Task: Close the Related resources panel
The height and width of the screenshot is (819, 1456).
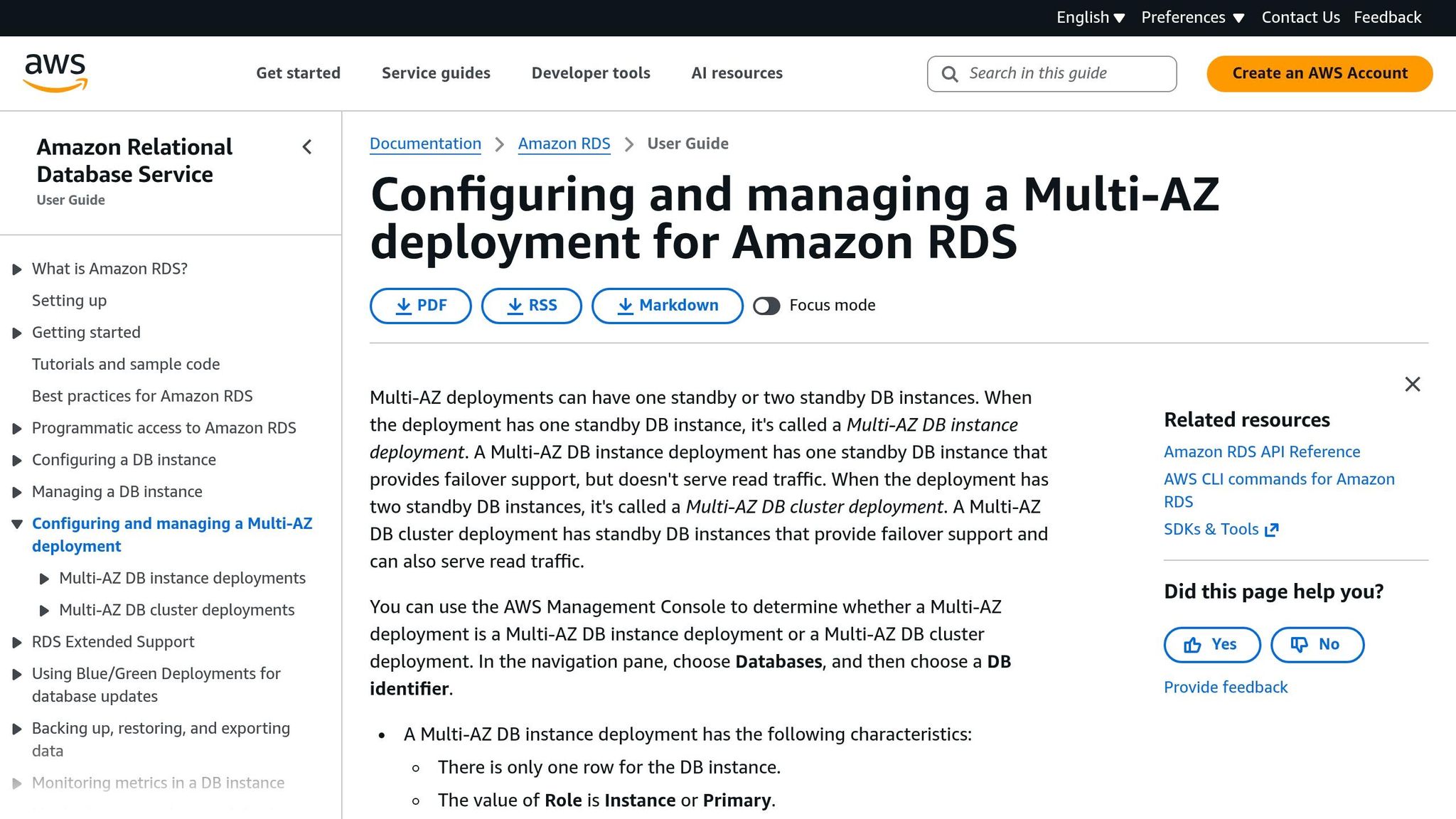Action: coord(1412,385)
